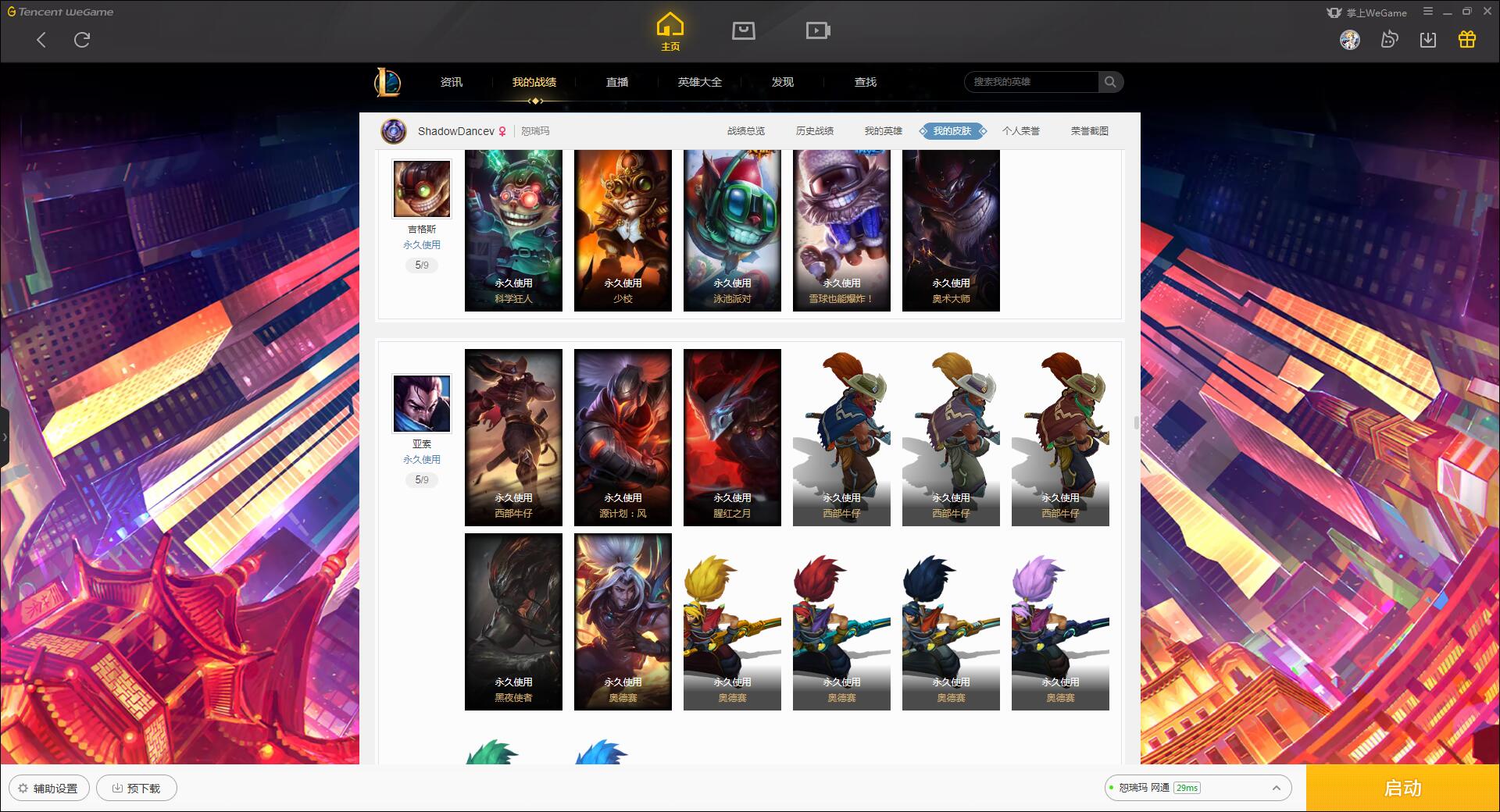Viewport: 1500px width, 812px height.
Task: Open the 奥术大师 Ziggs skin card
Action: pyautogui.click(x=951, y=230)
